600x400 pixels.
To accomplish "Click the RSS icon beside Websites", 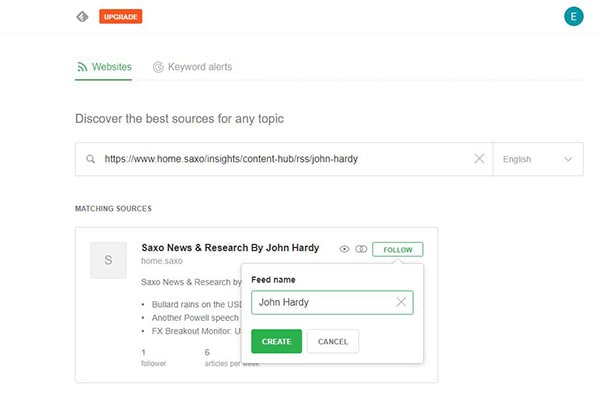I will click(82, 67).
